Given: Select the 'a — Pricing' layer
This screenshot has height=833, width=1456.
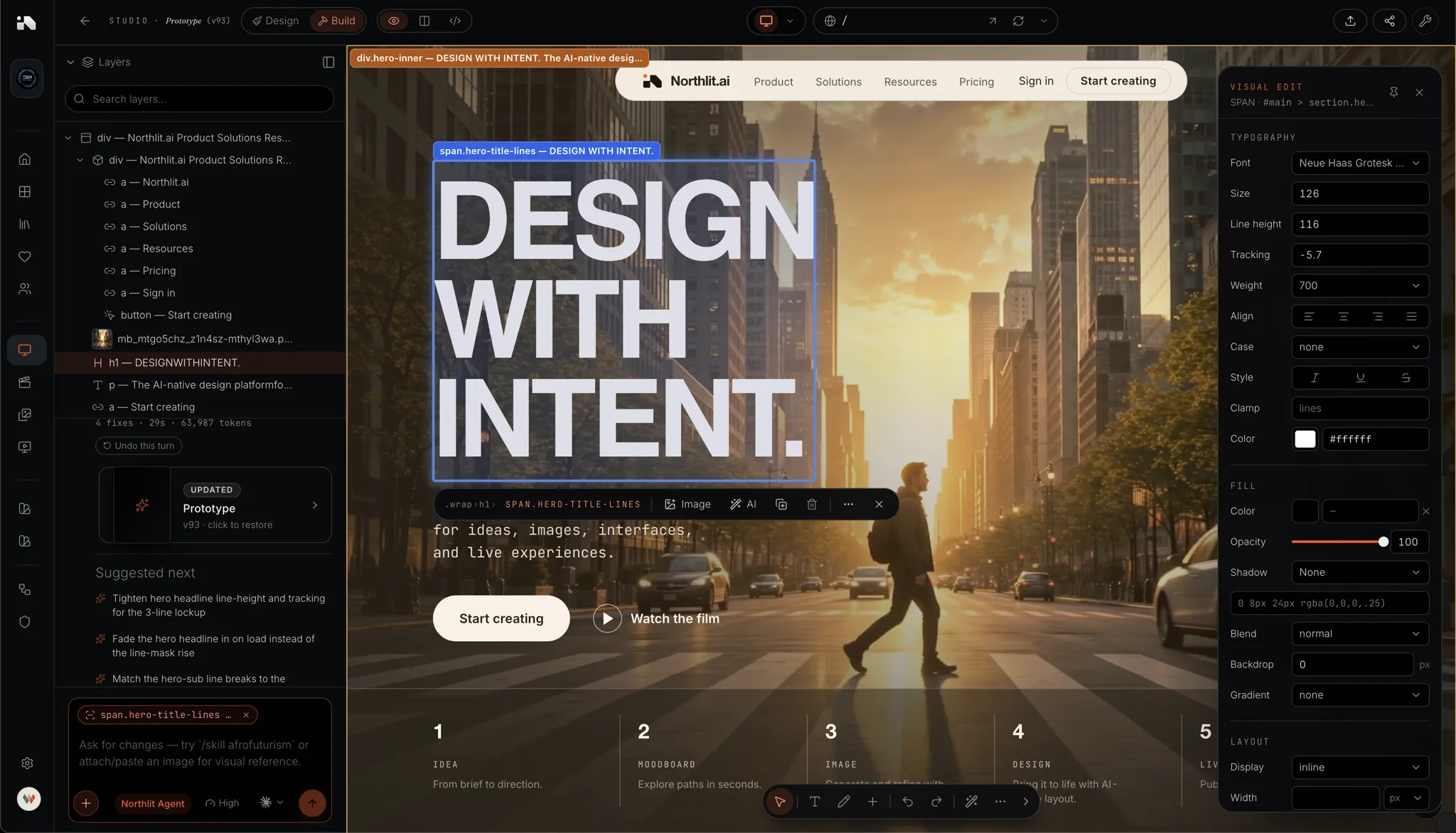Looking at the screenshot, I should point(148,271).
